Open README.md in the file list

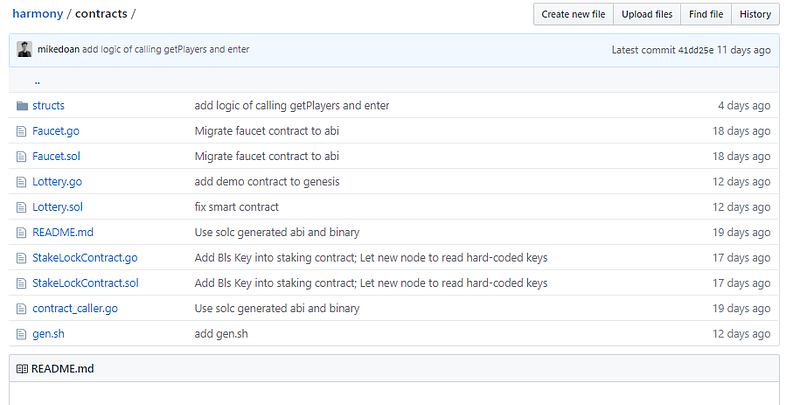61,232
